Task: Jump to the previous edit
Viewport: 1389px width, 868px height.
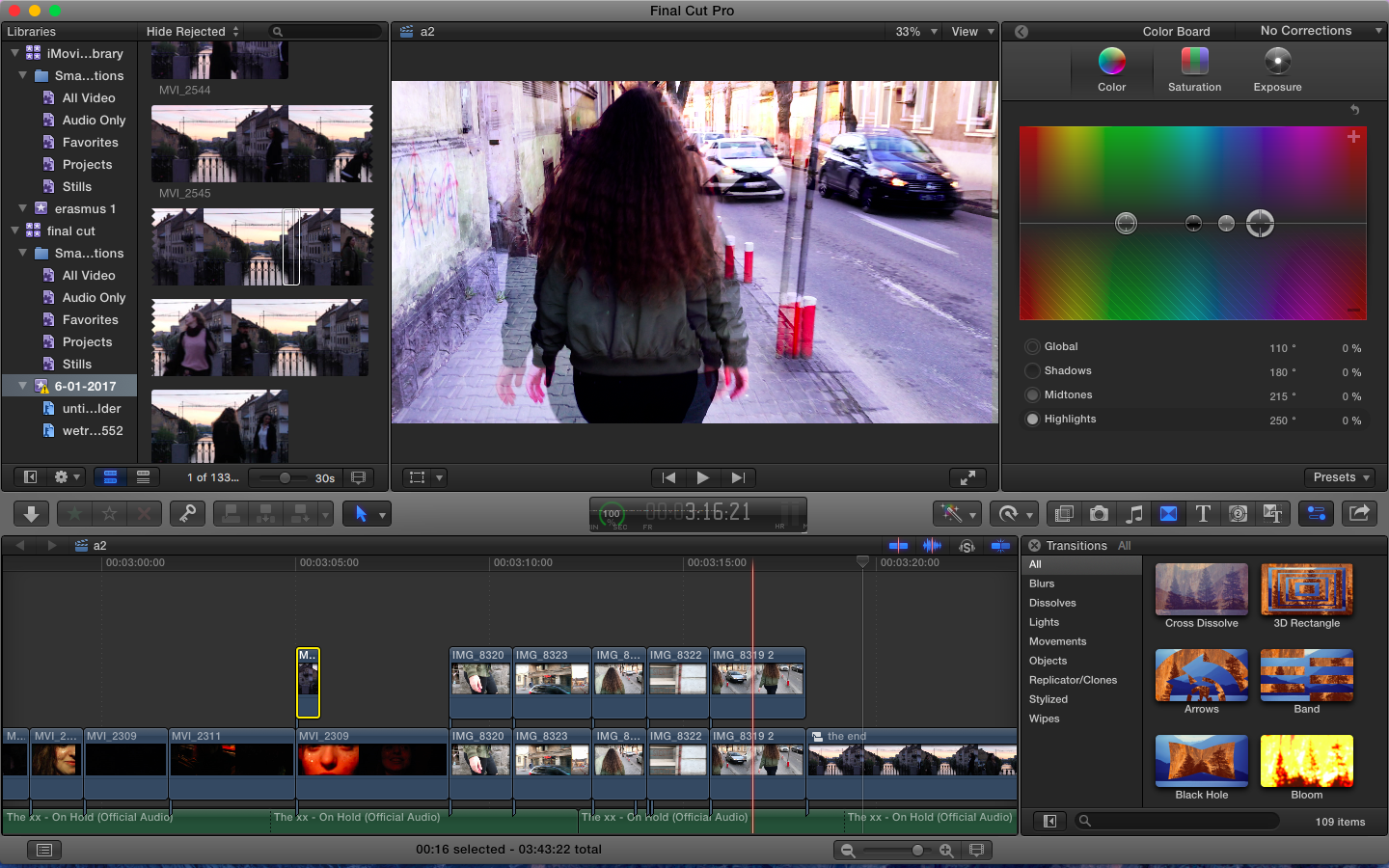Action: click(668, 477)
